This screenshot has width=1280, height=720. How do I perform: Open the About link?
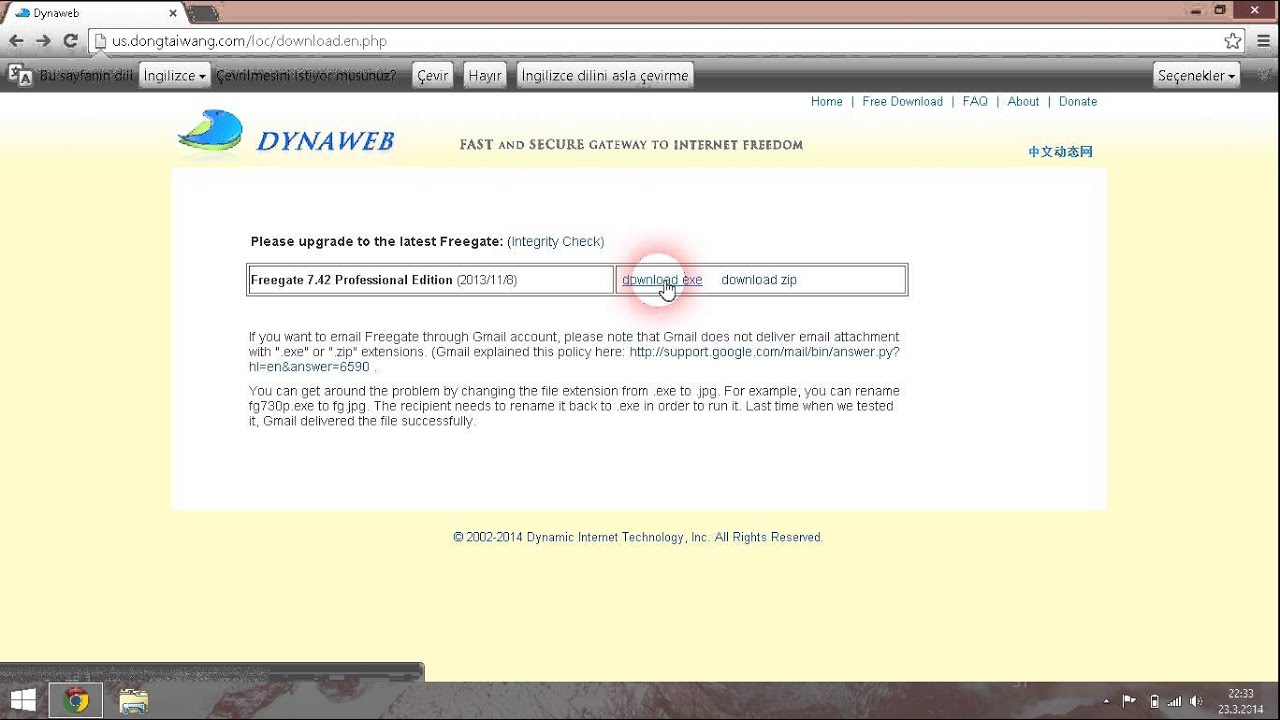click(x=1023, y=101)
